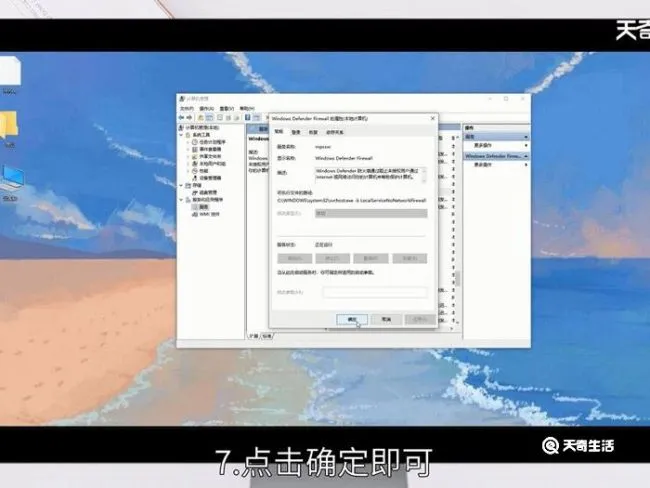The image size is (650, 488).
Task: Close the Windows Defender Firewall properties dialog
Action: [x=433, y=118]
